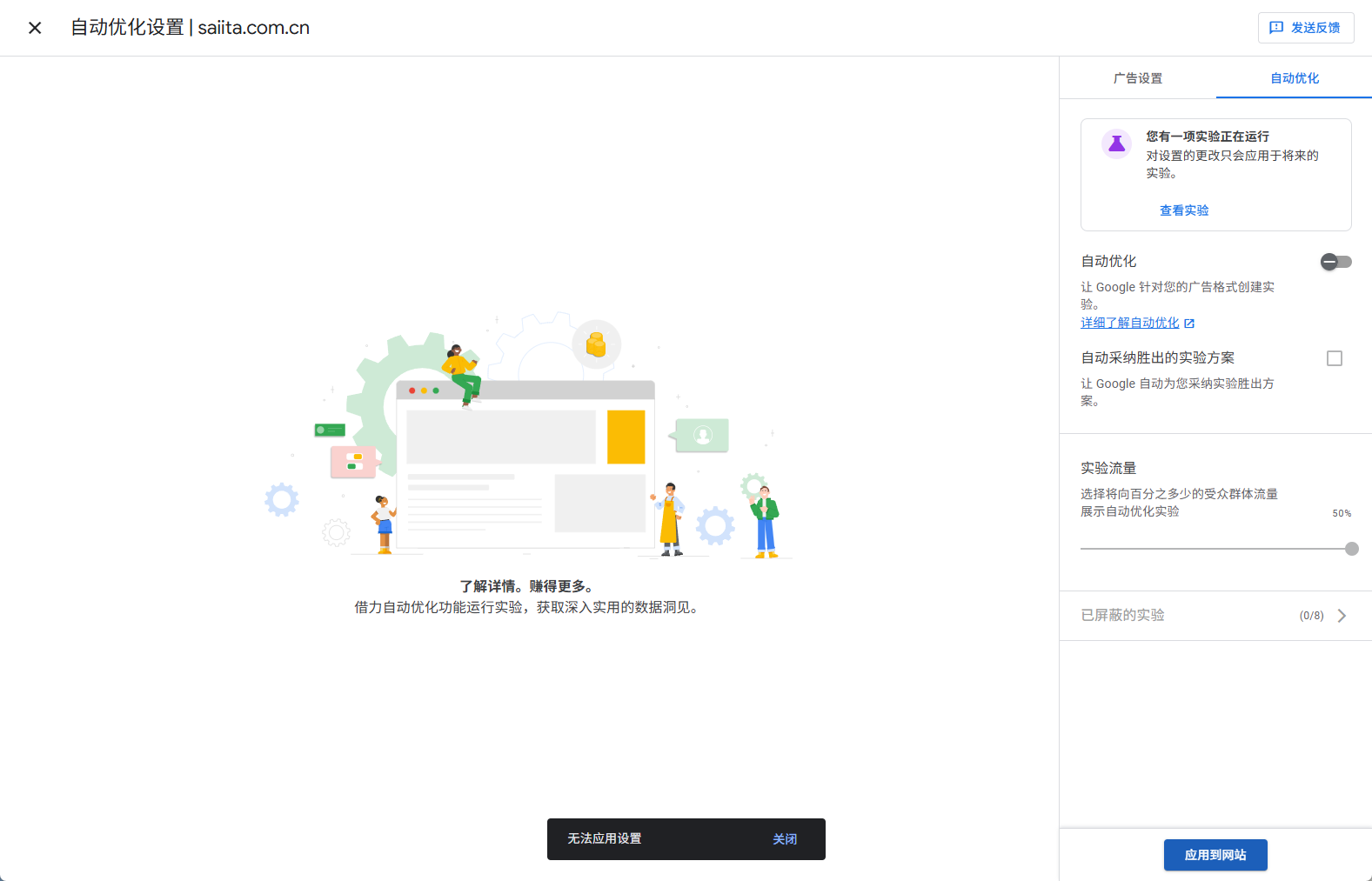Click the yellow ad block in the illustration
1372x881 pixels.
click(x=626, y=437)
